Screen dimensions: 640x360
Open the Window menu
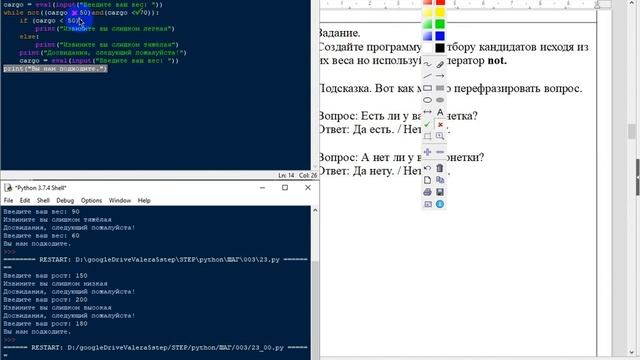[x=120, y=200]
